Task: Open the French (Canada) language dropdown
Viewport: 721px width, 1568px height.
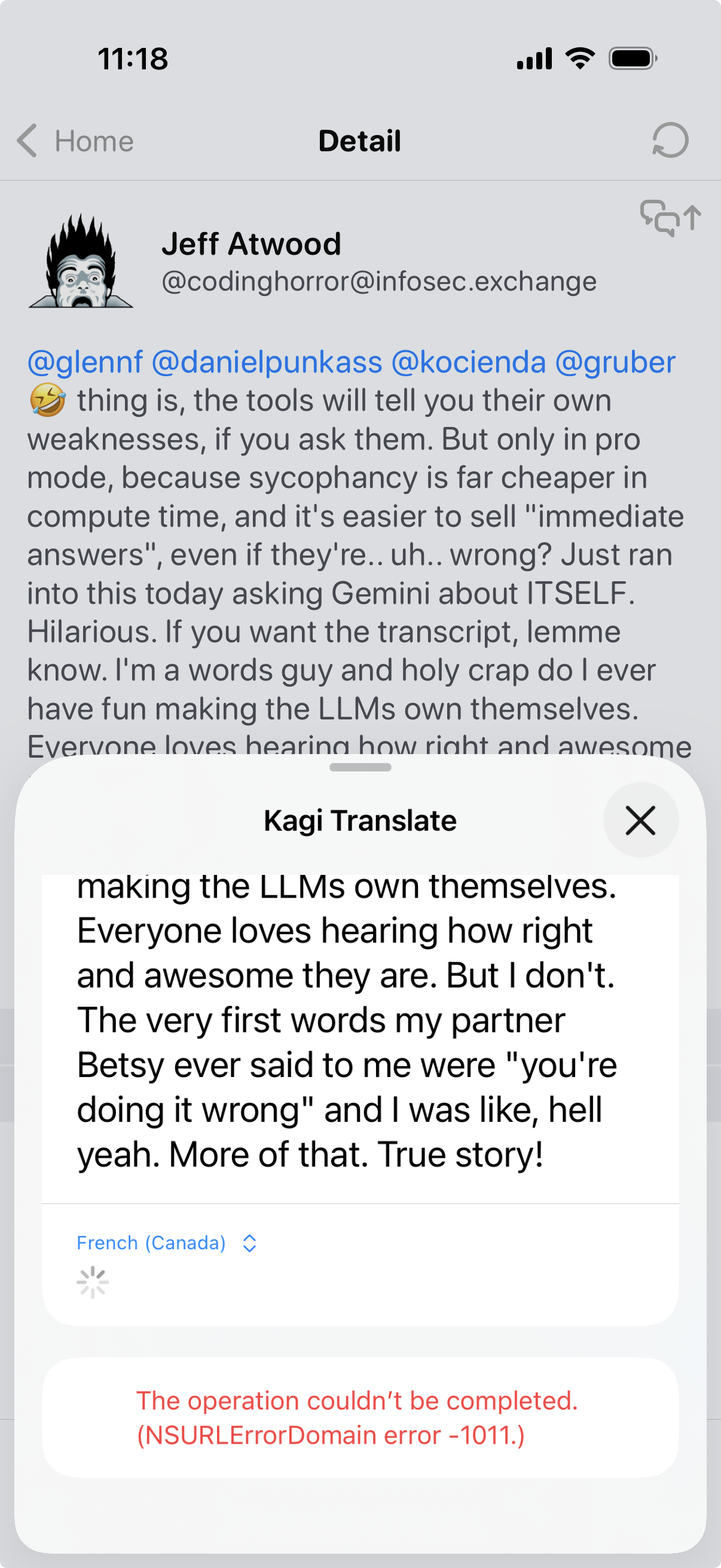Action: (151, 1242)
